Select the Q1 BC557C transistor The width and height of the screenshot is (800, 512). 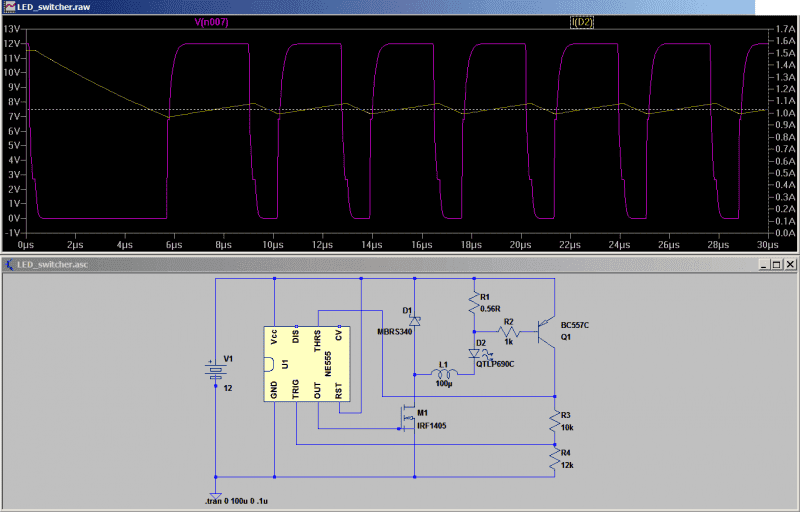547,331
